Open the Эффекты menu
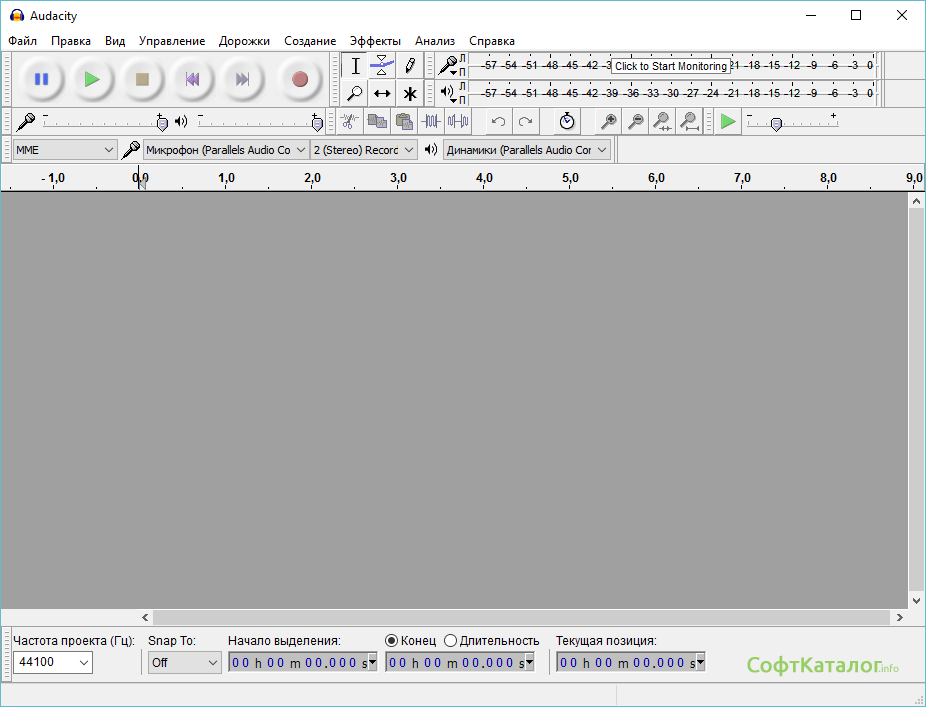Screen dimensions: 926x707 tap(374, 41)
